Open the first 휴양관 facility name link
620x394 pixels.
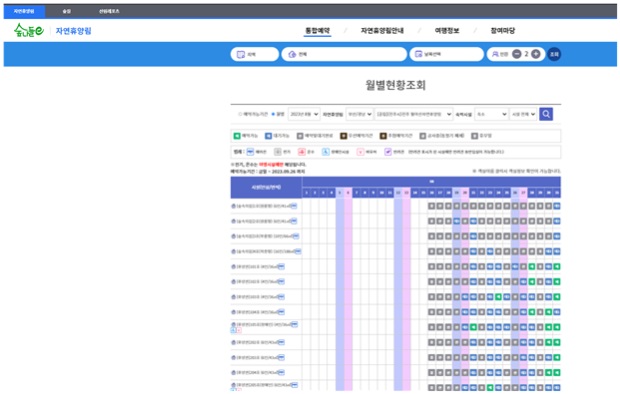point(257,267)
